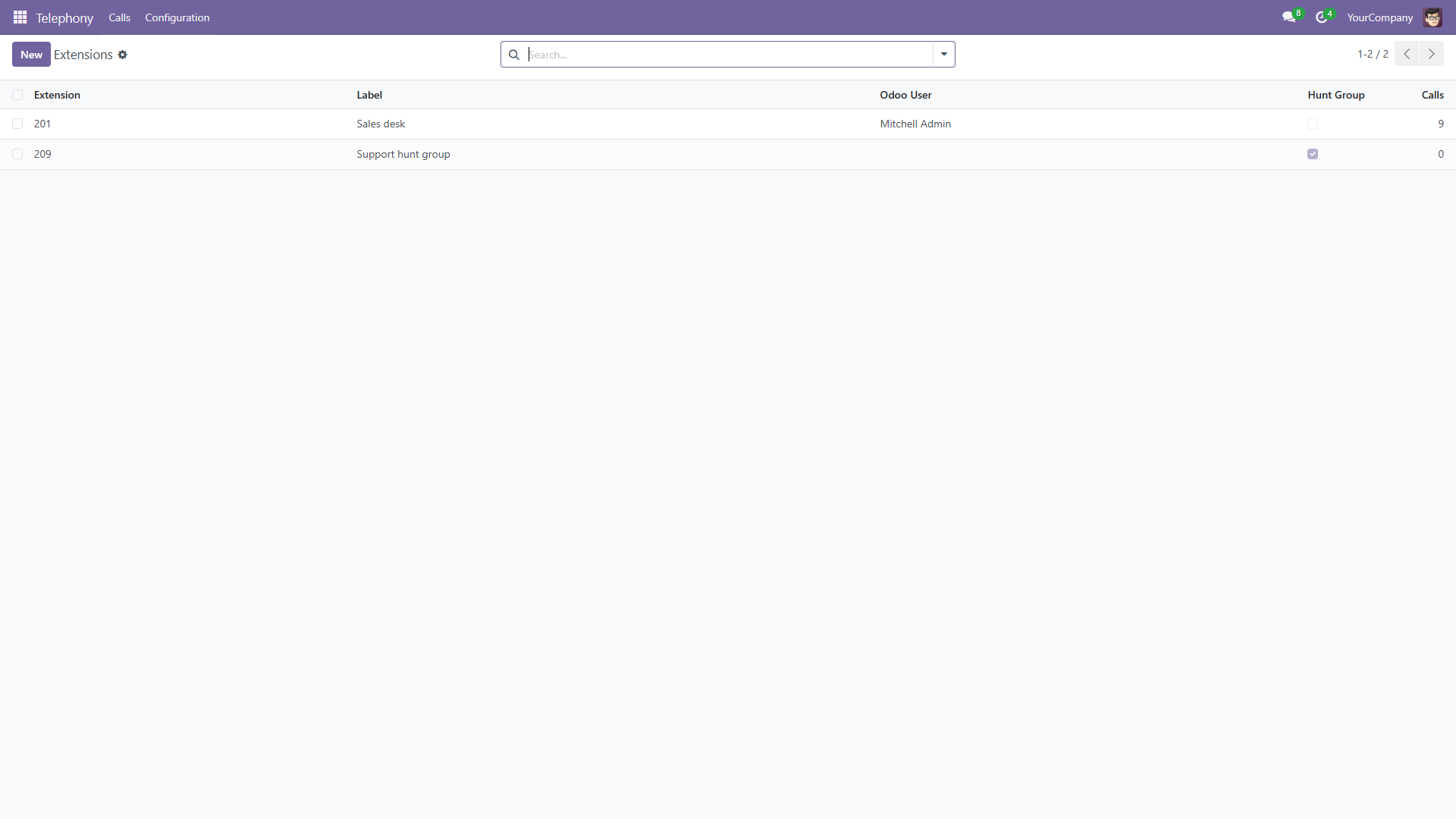This screenshot has width=1456, height=819.
Task: Open the main apps grid menu
Action: pyautogui.click(x=20, y=17)
